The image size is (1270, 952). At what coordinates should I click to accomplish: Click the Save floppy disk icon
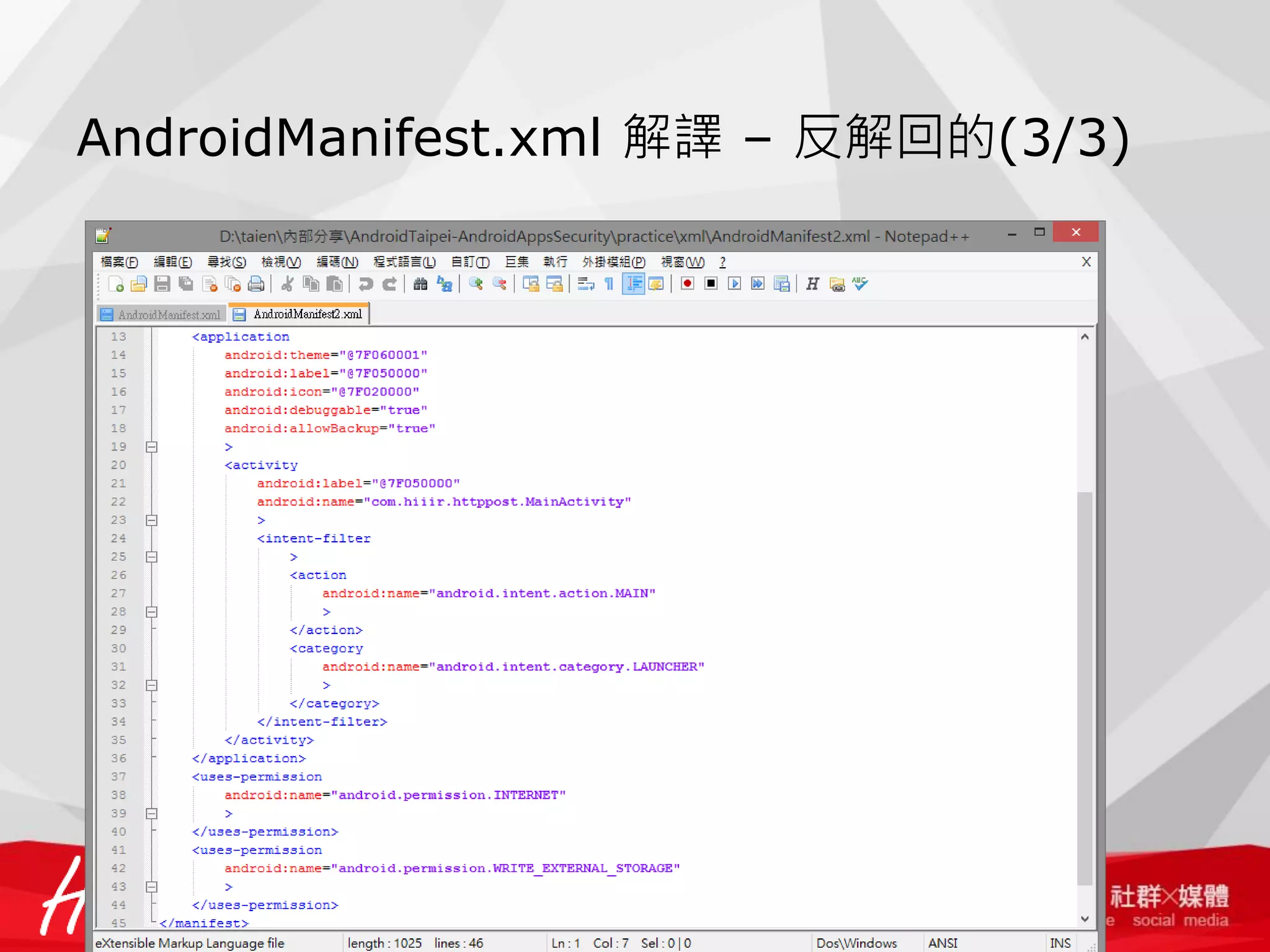point(162,284)
